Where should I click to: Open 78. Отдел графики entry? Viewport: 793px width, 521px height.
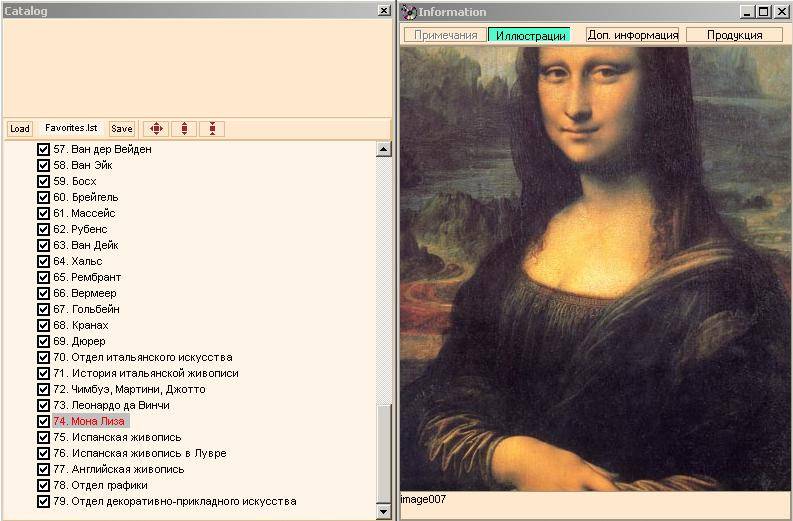coord(100,486)
